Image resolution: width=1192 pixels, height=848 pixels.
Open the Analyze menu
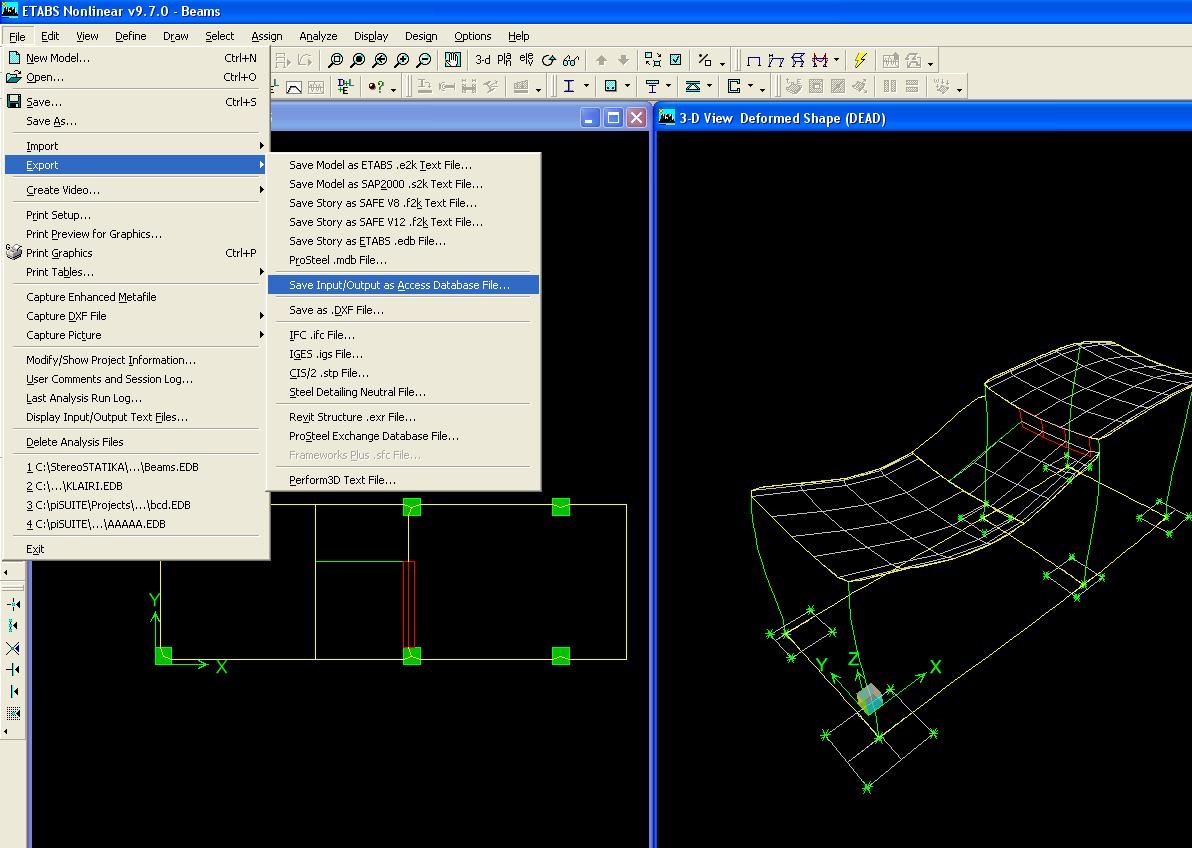coord(318,36)
